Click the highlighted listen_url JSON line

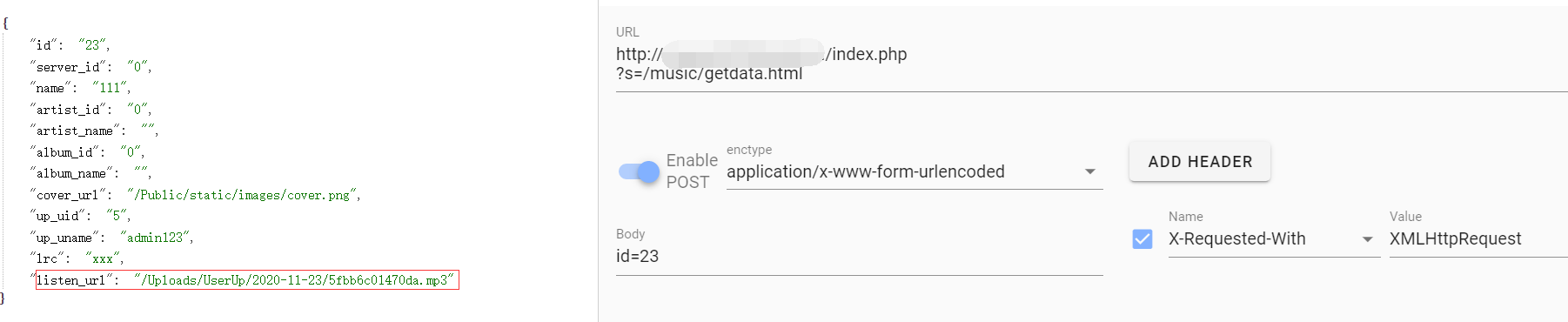(x=247, y=280)
